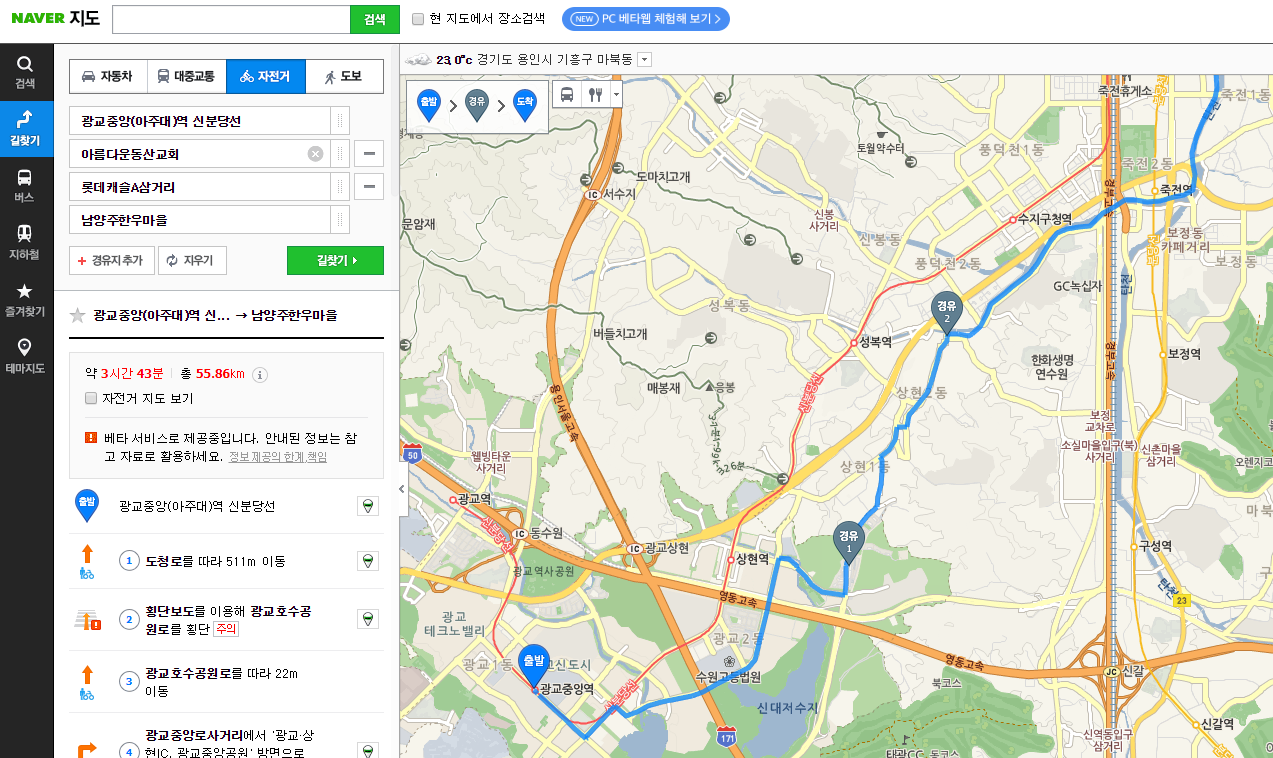Check the 자전거 지도 보기 checkbox
This screenshot has width=1273, height=758.
(91, 398)
